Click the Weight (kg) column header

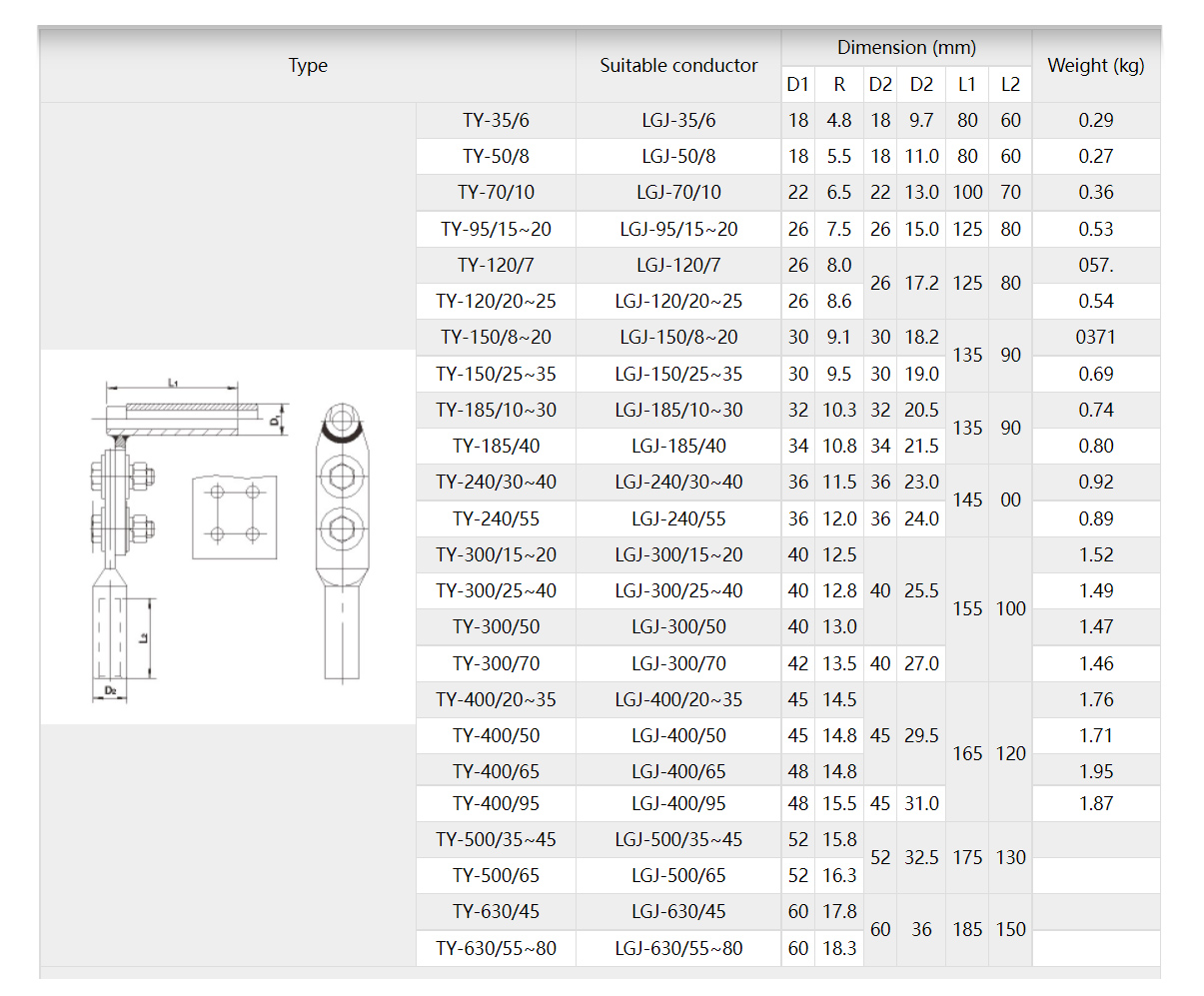[x=1096, y=66]
